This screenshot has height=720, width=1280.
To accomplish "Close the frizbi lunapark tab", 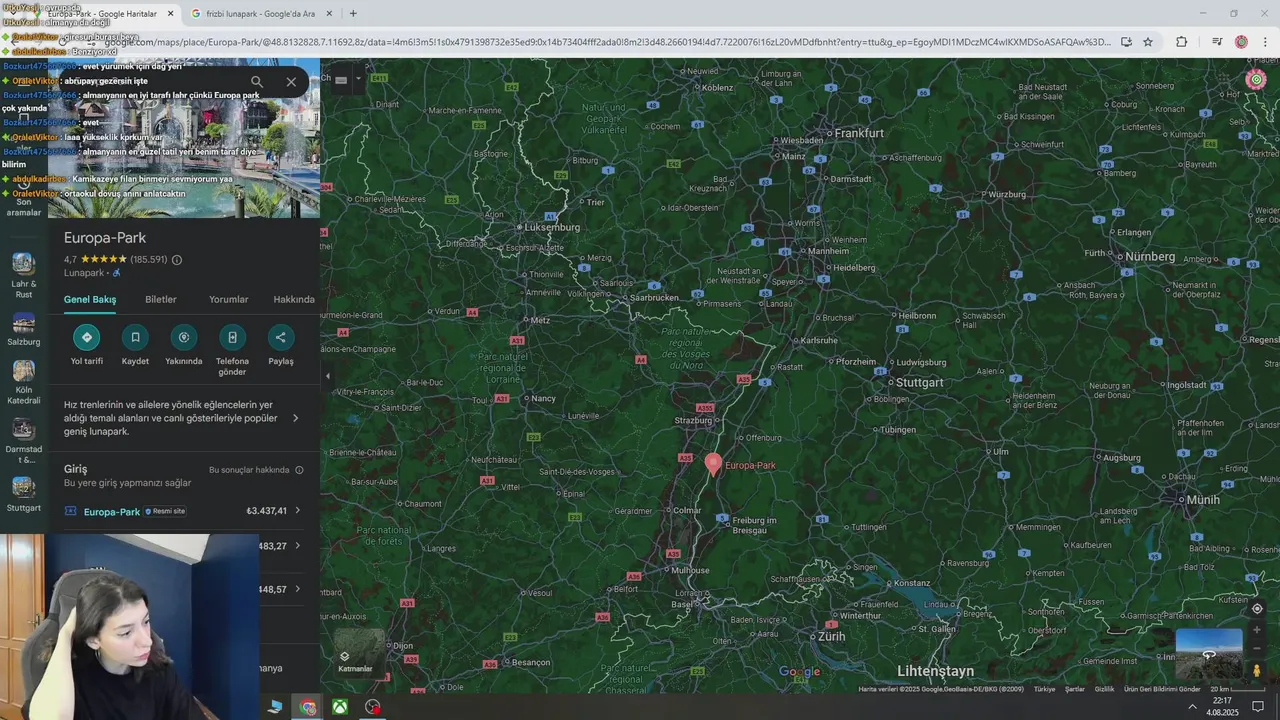I will click(x=329, y=14).
